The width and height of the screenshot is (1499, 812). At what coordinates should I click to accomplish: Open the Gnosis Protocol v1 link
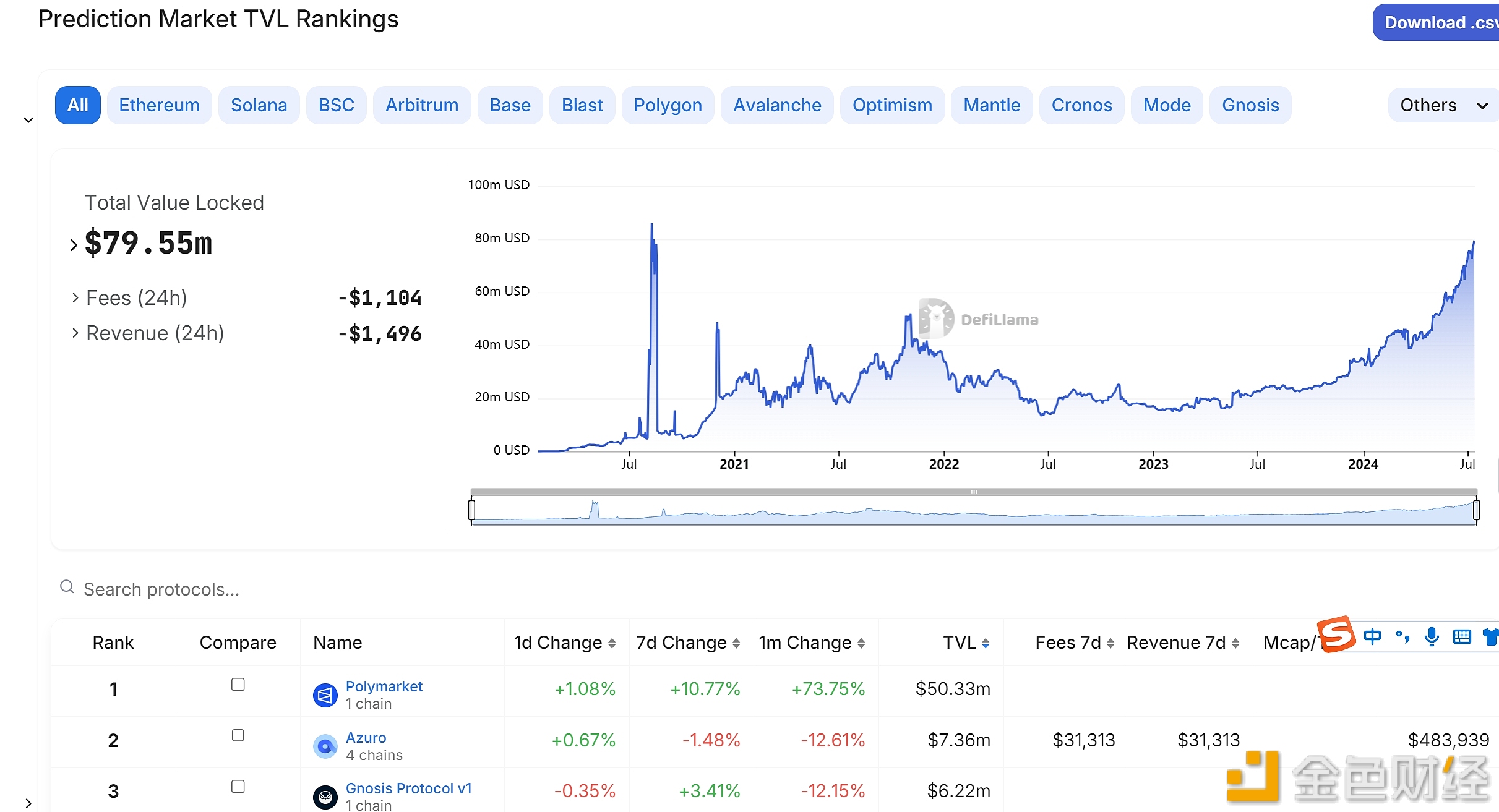(409, 788)
